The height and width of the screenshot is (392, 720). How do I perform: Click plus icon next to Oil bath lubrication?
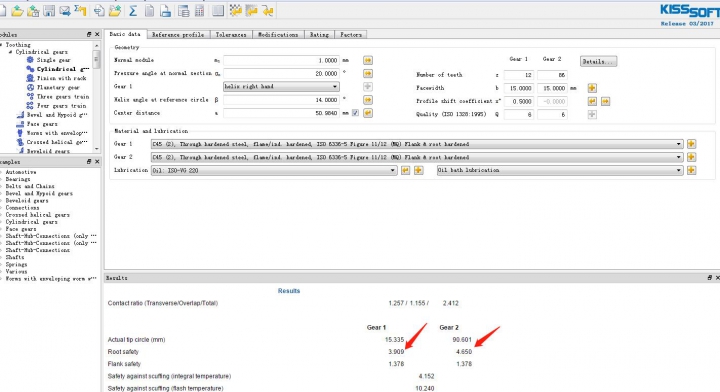pos(691,170)
